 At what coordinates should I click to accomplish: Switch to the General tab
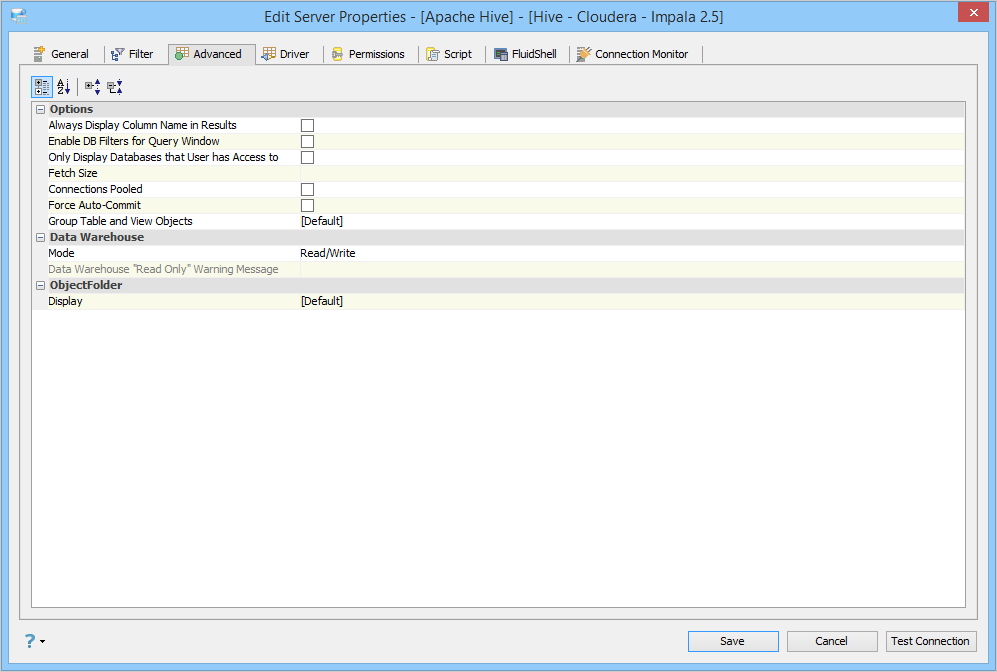62,54
